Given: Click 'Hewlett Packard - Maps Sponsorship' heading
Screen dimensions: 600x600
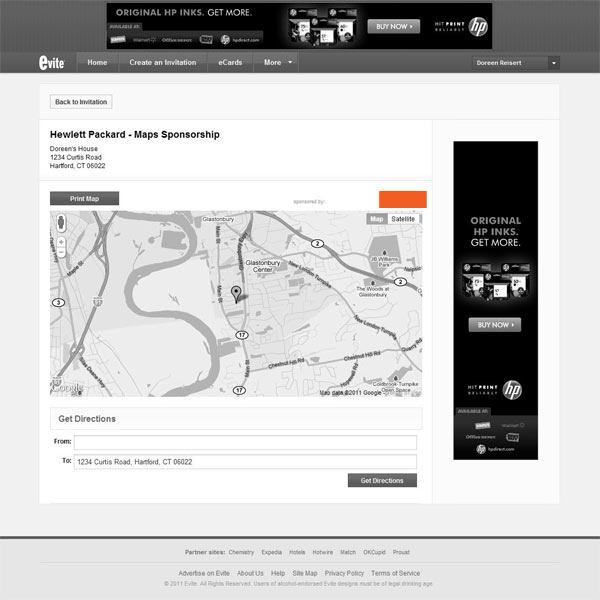Looking at the screenshot, I should point(135,135).
